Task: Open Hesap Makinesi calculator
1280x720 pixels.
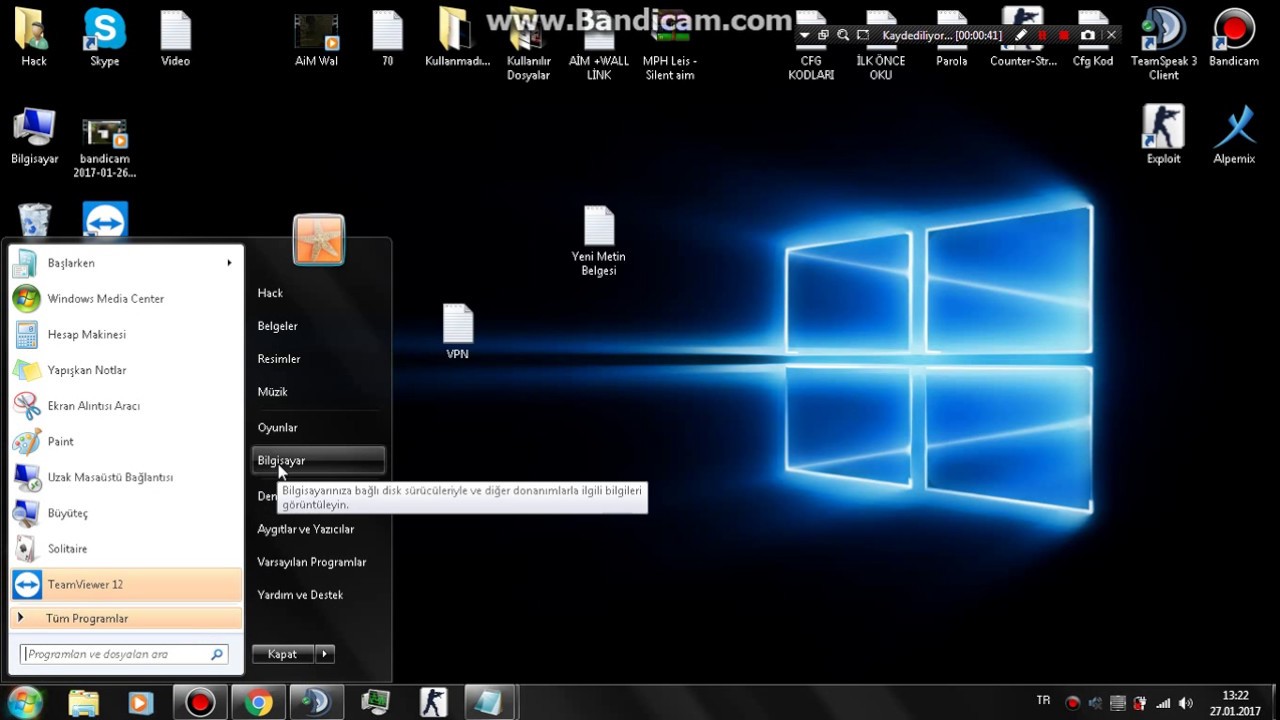Action: (x=126, y=334)
